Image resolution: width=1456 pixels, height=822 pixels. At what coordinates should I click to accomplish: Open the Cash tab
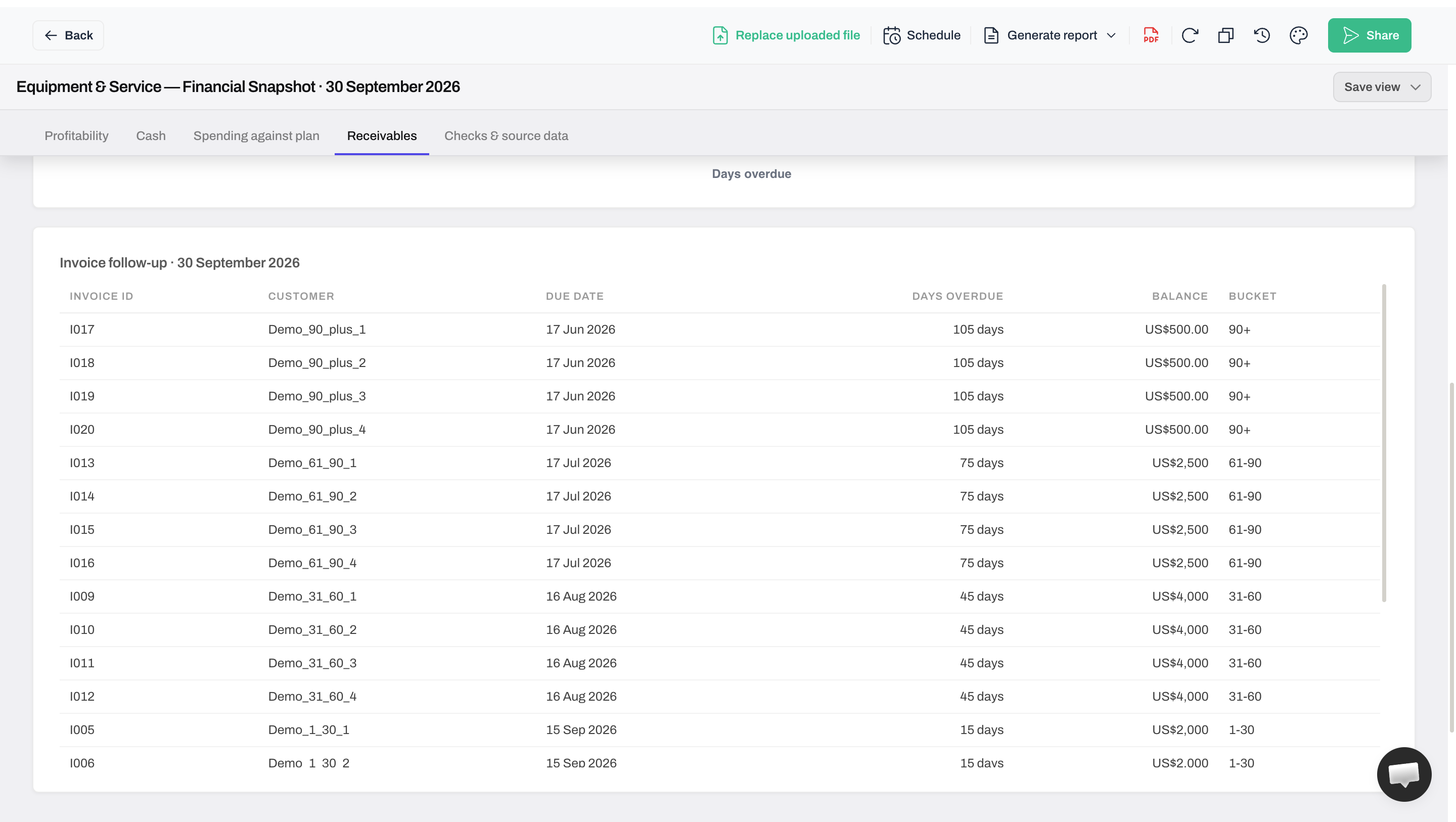click(x=151, y=135)
